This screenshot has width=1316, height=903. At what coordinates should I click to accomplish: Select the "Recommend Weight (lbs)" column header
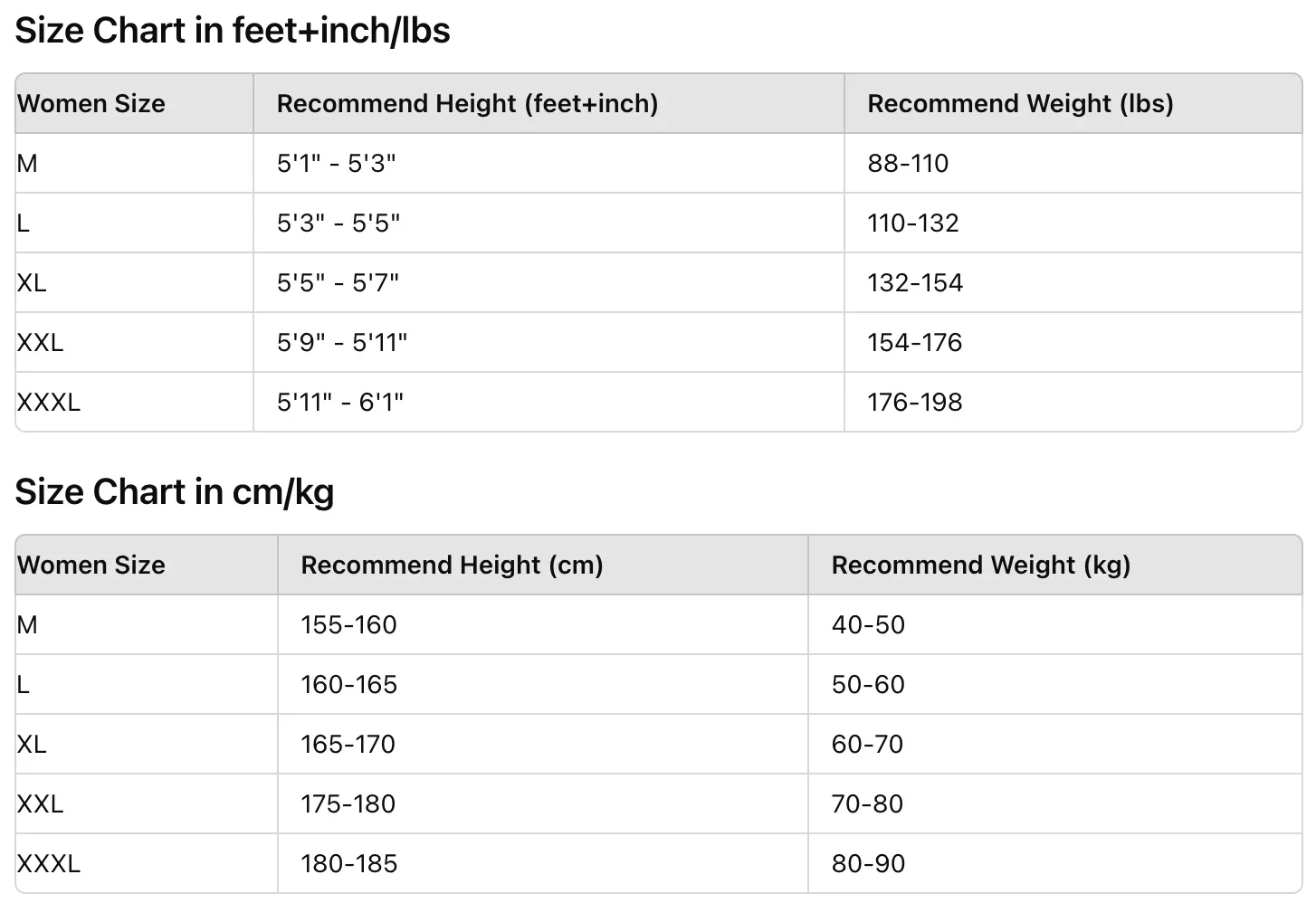coord(1020,104)
